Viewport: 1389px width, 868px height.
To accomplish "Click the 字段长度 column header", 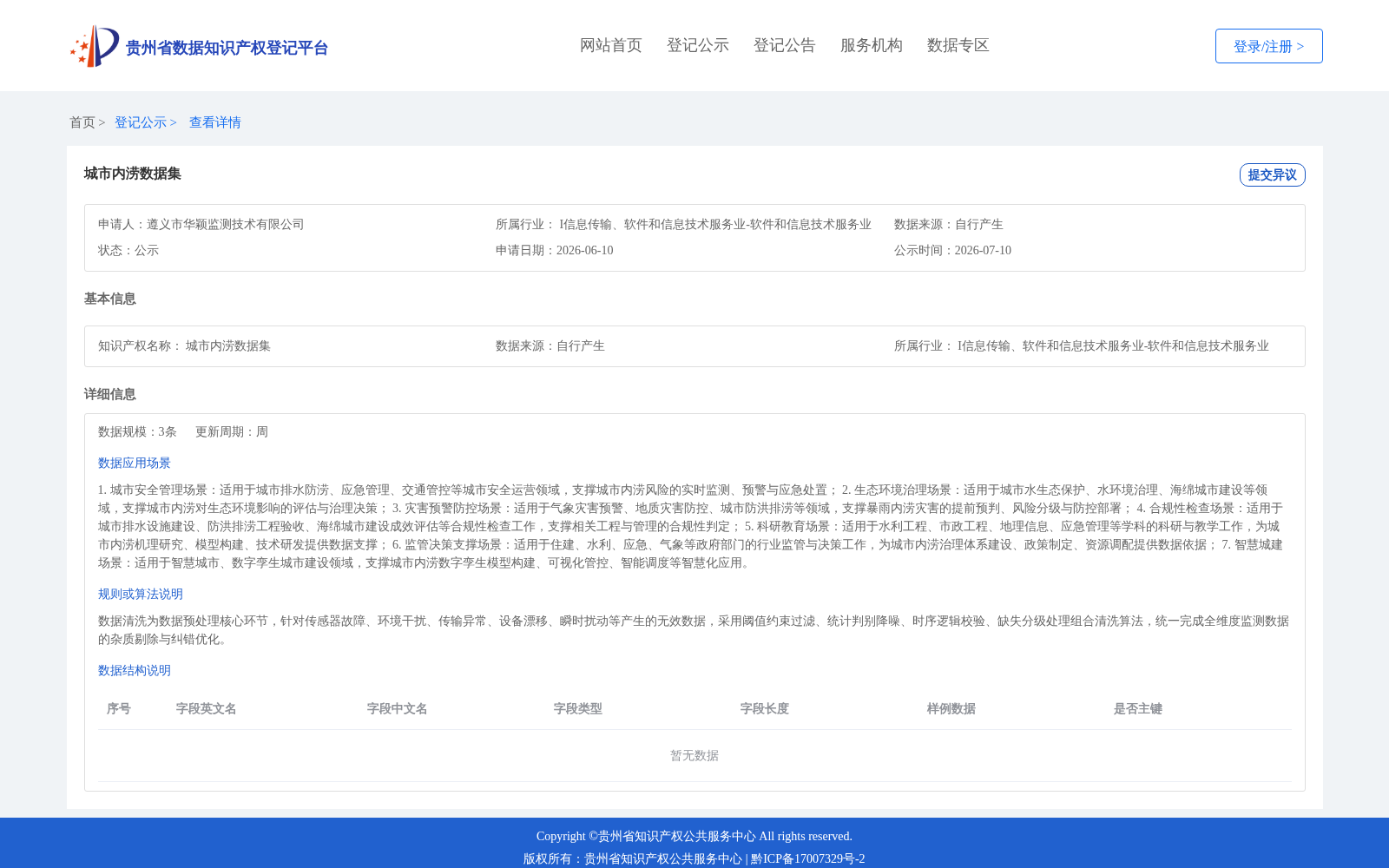I will pos(765,708).
